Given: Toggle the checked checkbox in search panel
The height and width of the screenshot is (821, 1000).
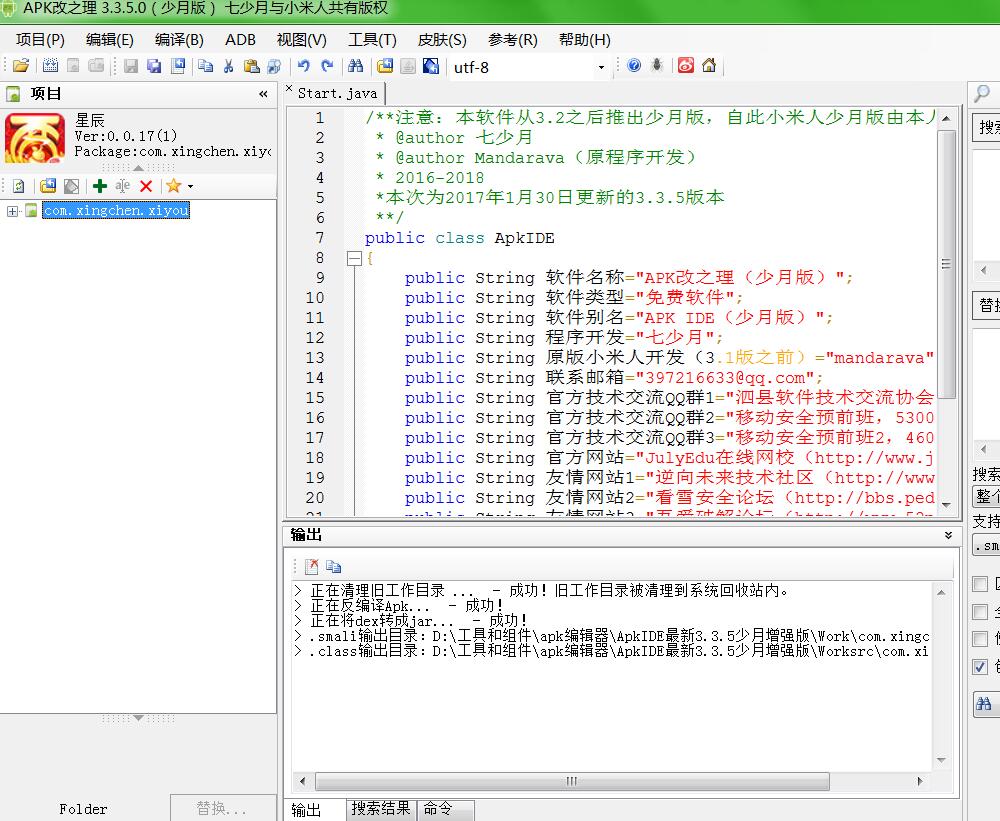Looking at the screenshot, I should click(980, 667).
